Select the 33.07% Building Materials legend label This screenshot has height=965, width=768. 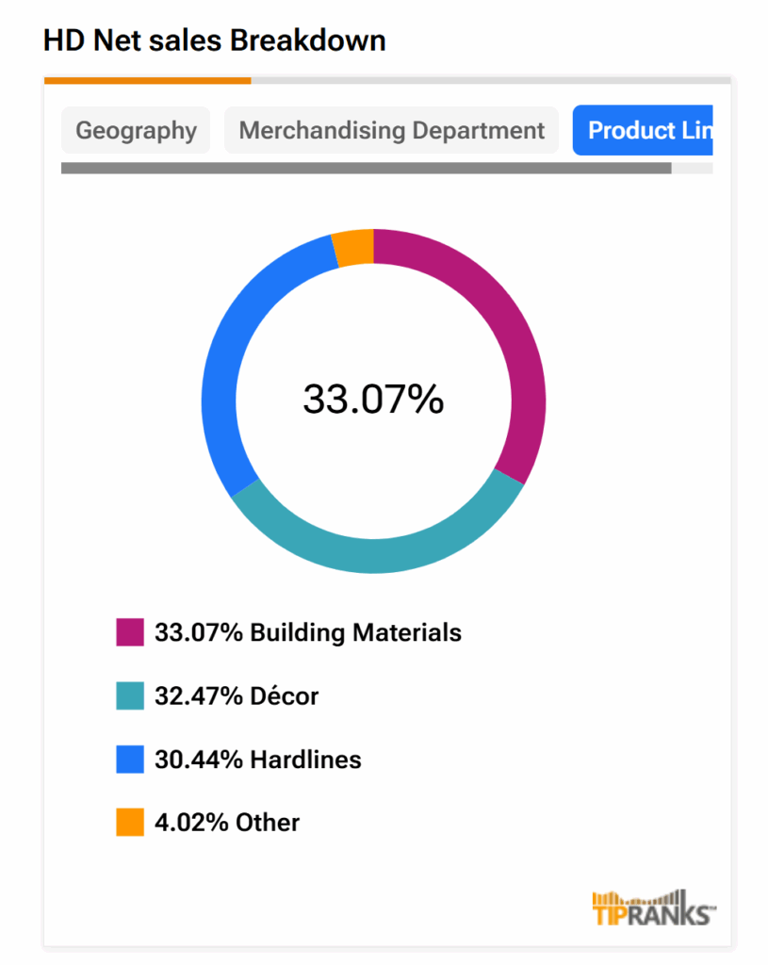(x=308, y=633)
